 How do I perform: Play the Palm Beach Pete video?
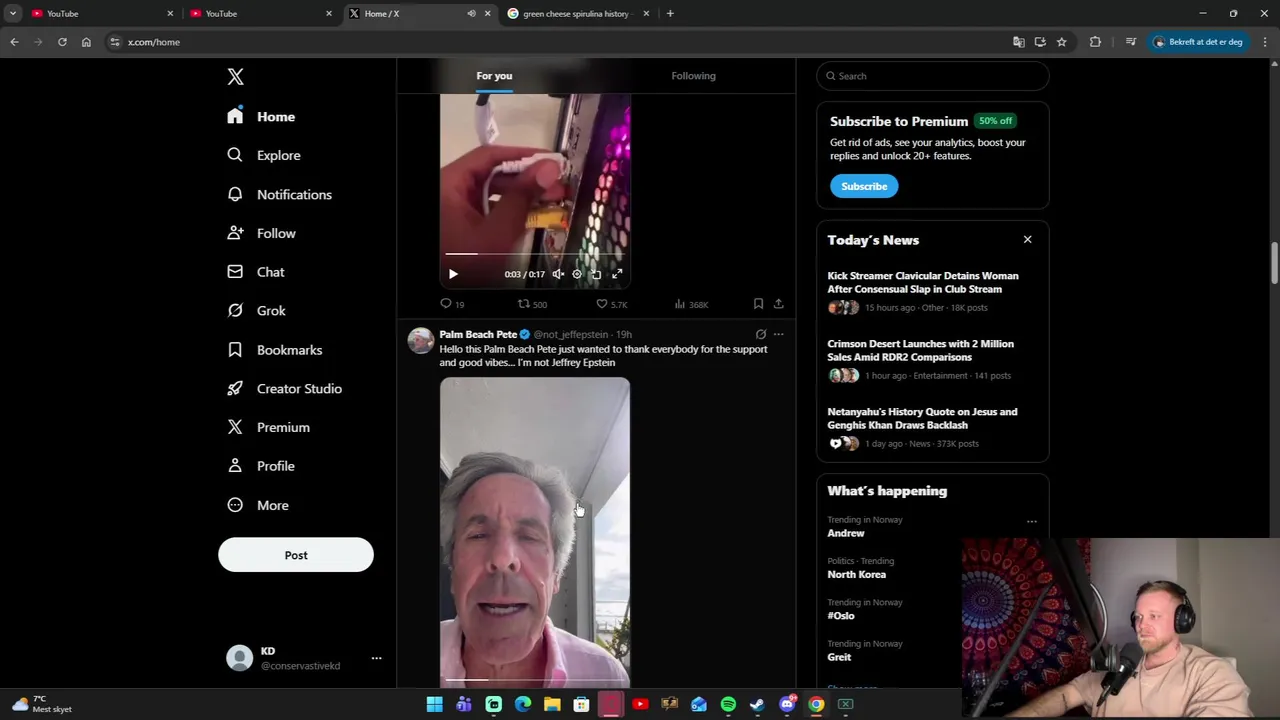point(535,531)
